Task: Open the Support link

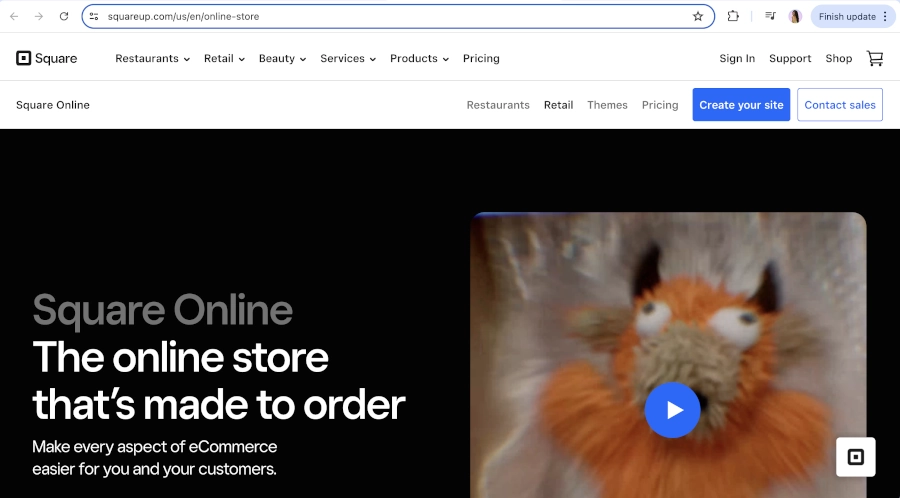Action: coord(790,58)
